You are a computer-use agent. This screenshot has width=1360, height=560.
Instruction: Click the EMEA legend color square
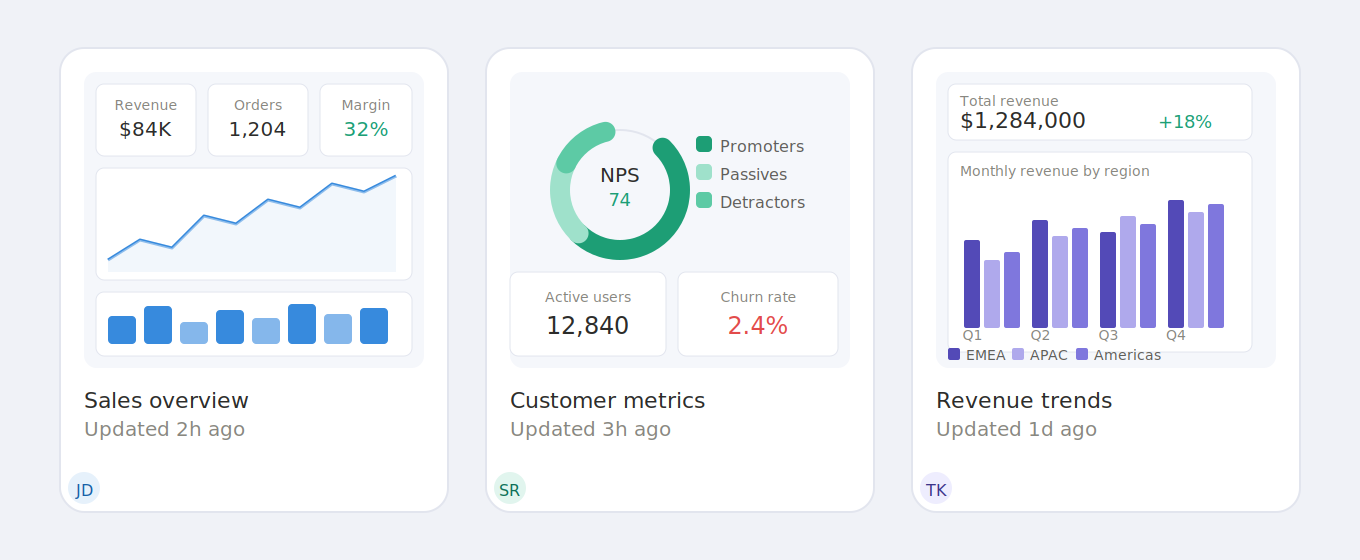tap(954, 354)
